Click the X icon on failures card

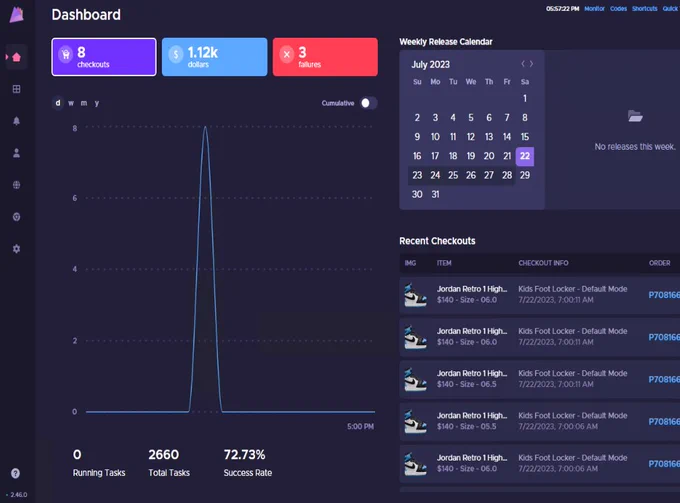(287, 55)
